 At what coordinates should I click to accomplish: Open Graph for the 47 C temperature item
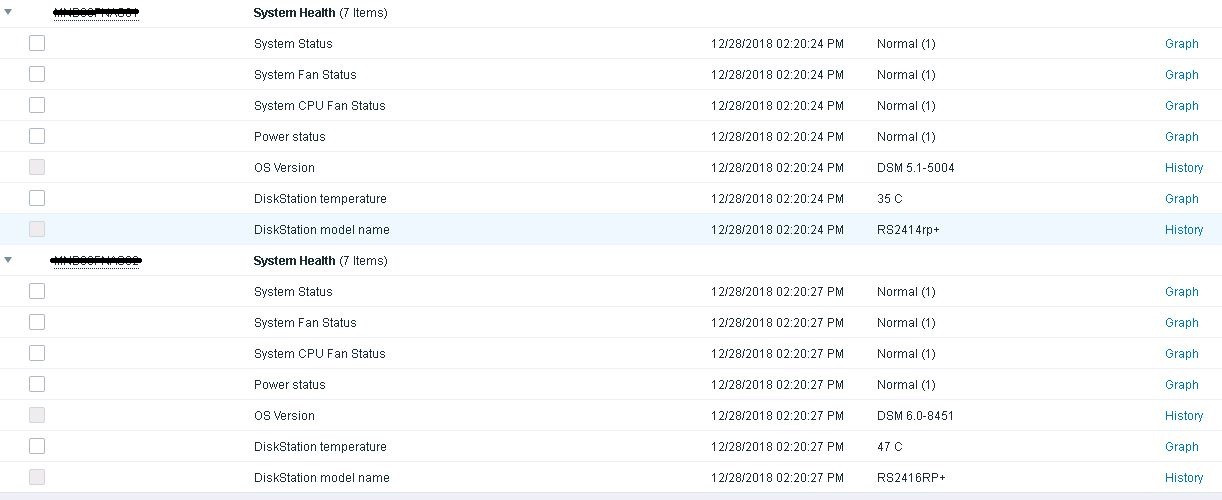(1181, 447)
